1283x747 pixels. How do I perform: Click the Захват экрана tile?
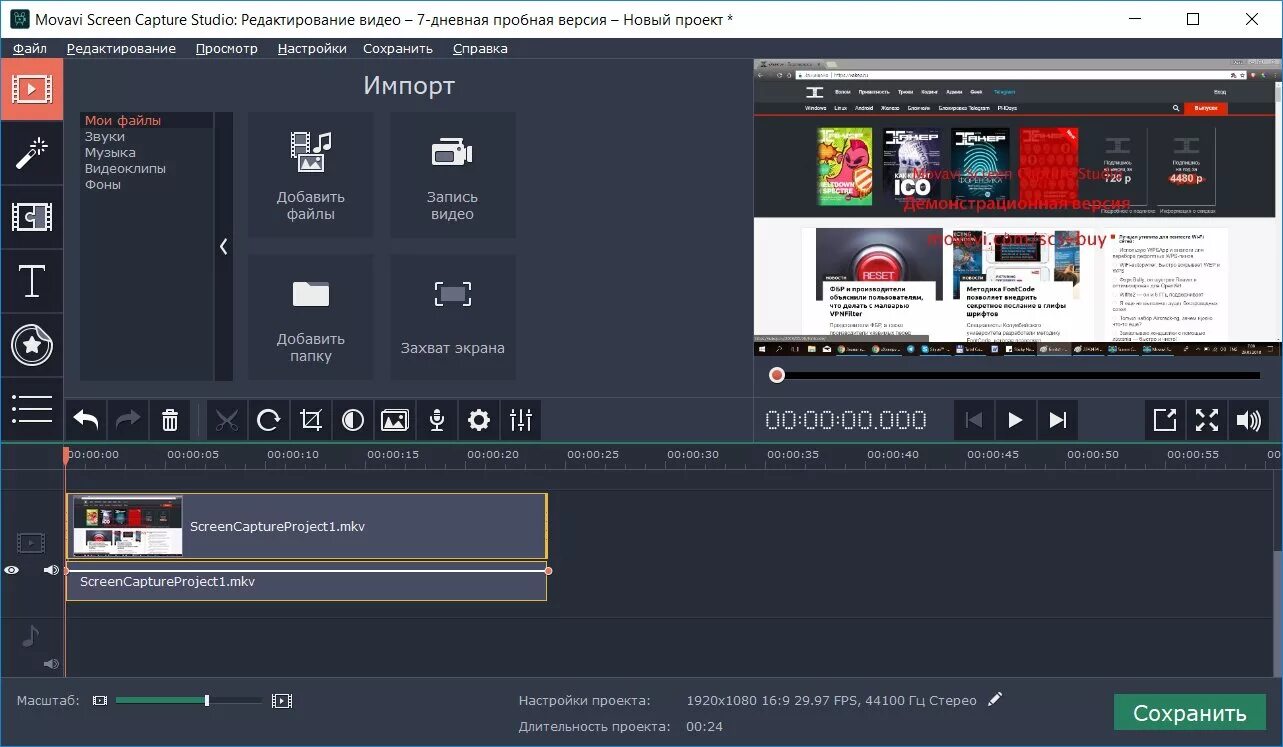(453, 317)
